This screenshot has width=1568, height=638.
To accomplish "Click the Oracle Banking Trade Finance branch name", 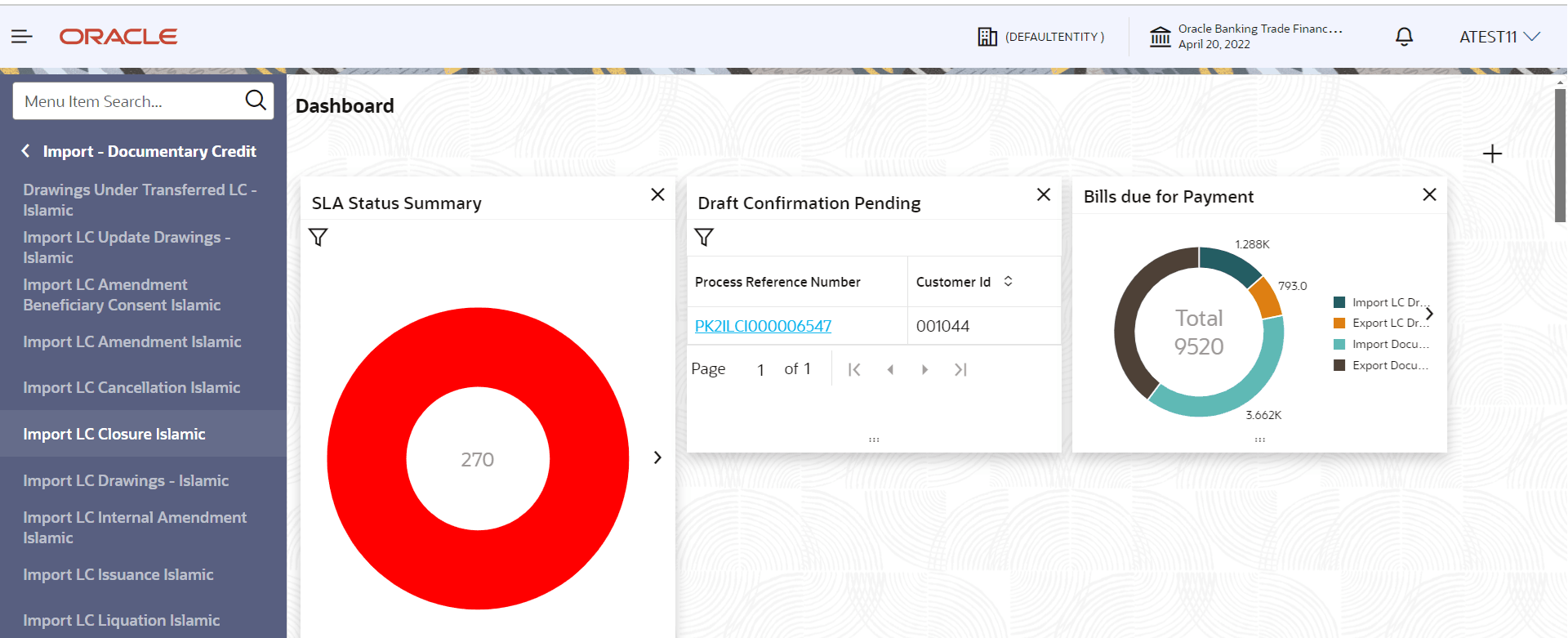I will (x=1260, y=29).
